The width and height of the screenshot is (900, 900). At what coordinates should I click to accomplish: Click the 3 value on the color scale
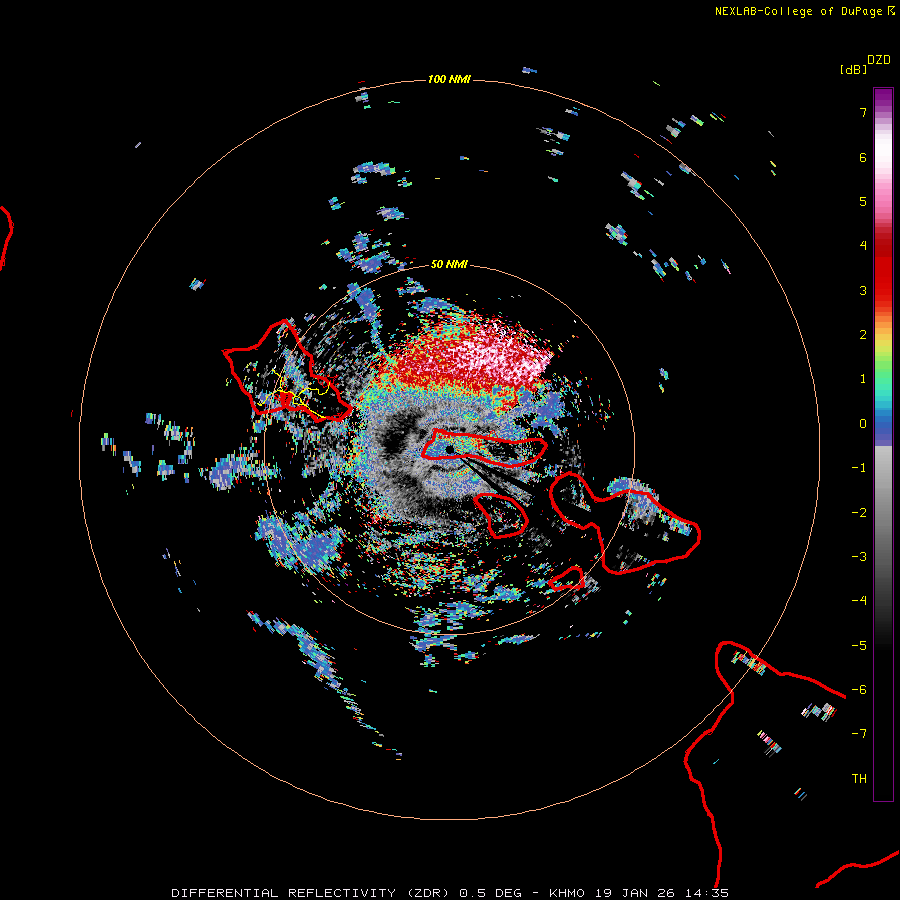pyautogui.click(x=863, y=290)
